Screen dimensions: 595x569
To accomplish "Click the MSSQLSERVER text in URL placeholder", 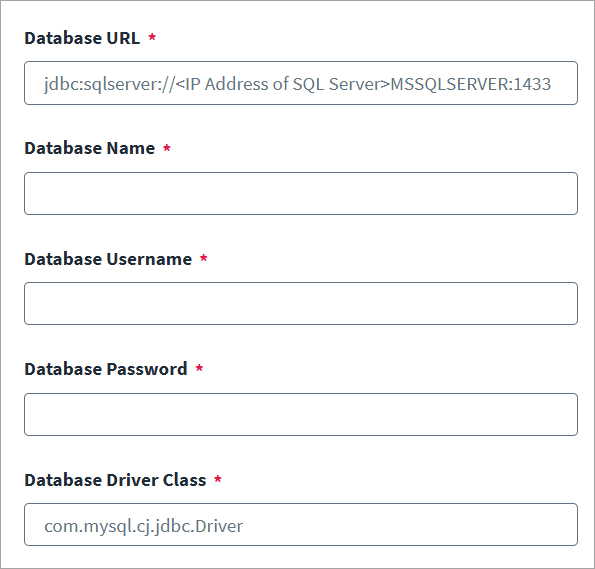I will [450, 84].
